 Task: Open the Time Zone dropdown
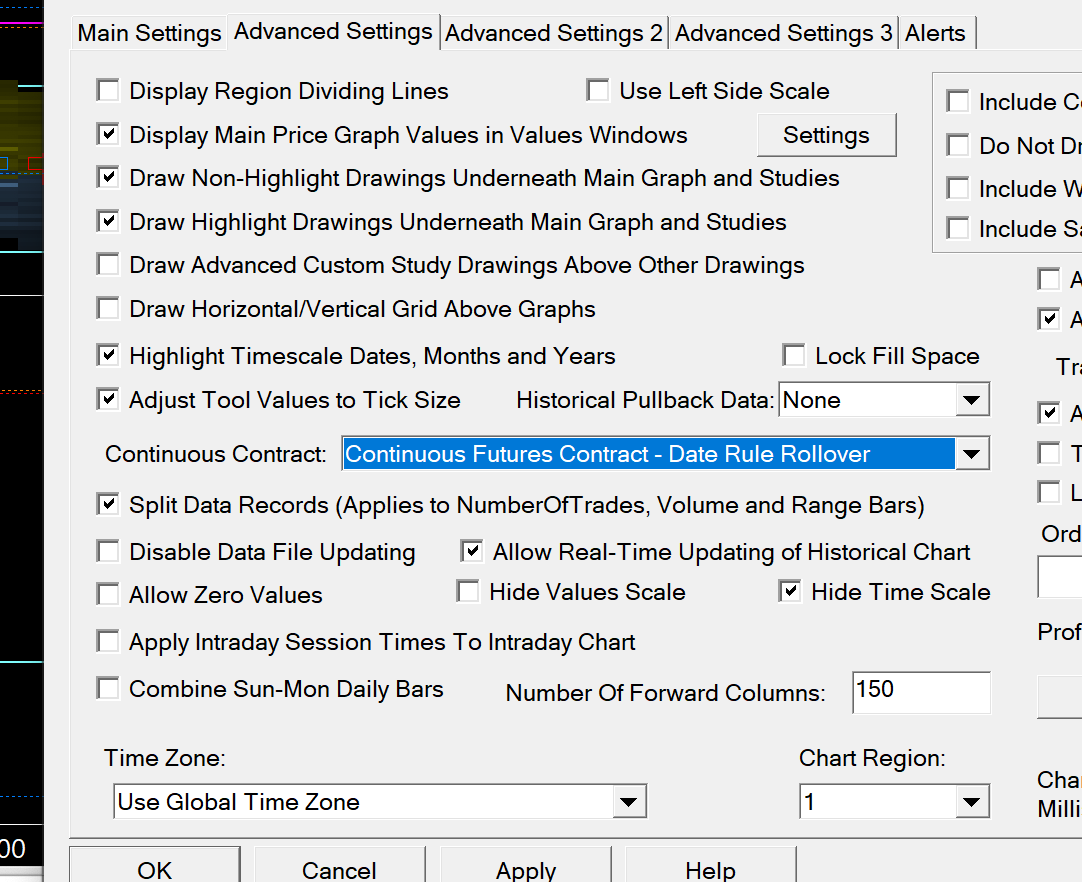[x=628, y=802]
